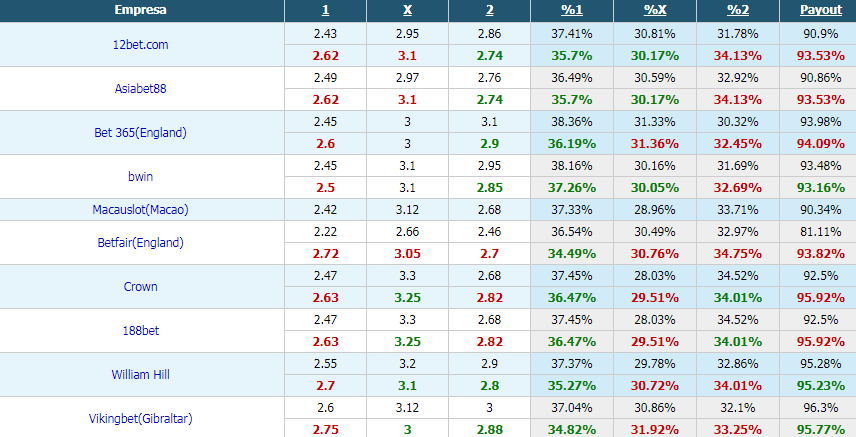The image size is (856, 437).
Task: Select the 28.96% cell for Macauslot
Action: coord(655,210)
